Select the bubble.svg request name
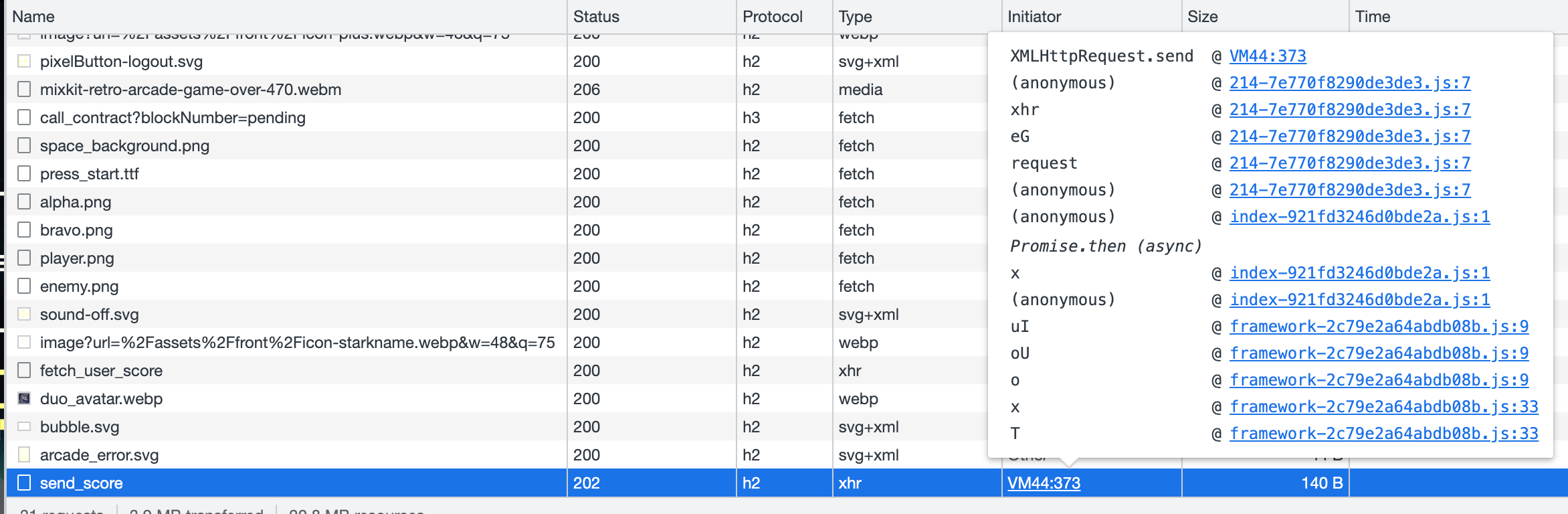1568x514 pixels. 80,427
